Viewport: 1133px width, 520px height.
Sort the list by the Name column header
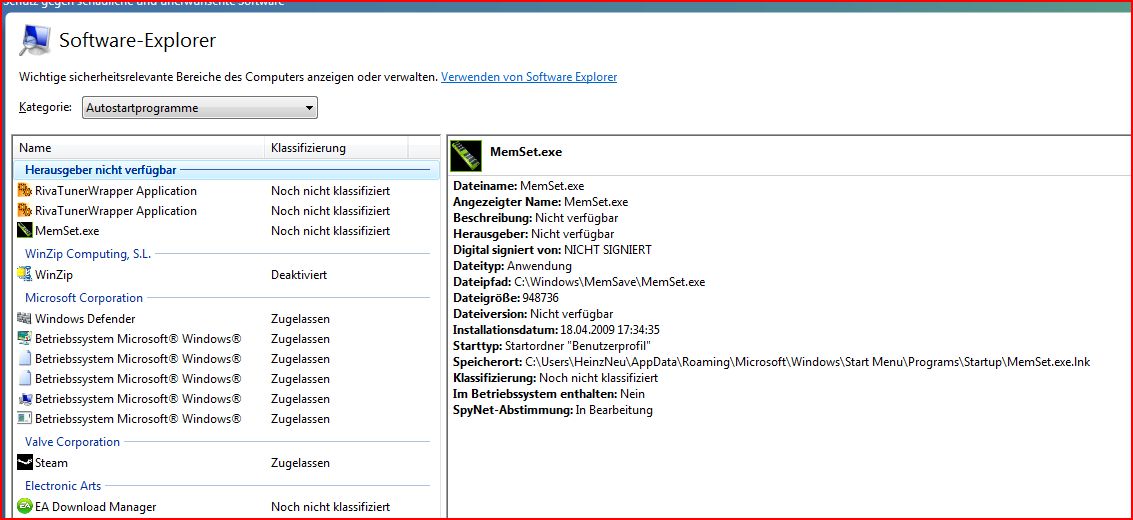(139, 148)
